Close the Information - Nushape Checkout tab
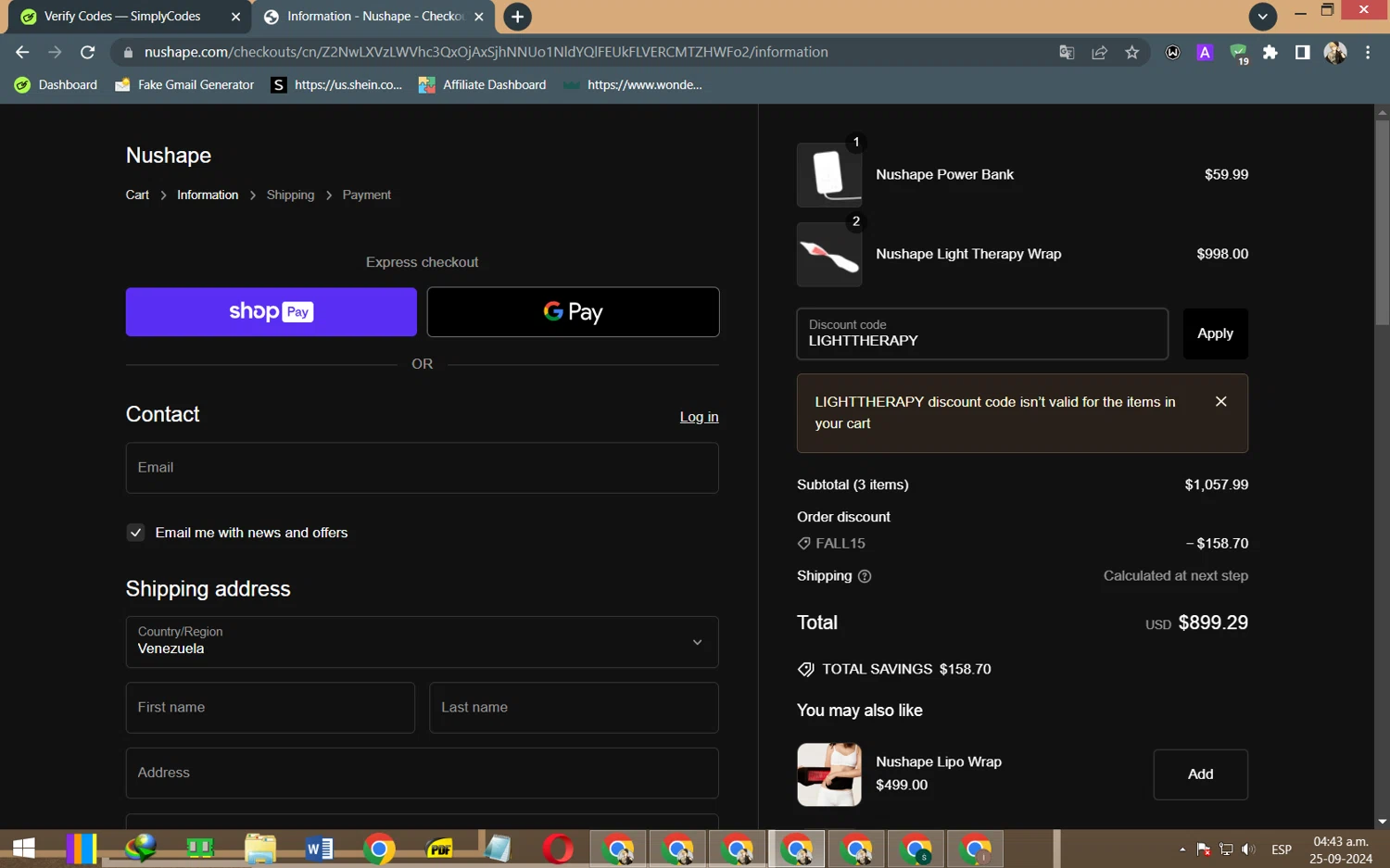This screenshot has width=1390, height=868. (479, 17)
